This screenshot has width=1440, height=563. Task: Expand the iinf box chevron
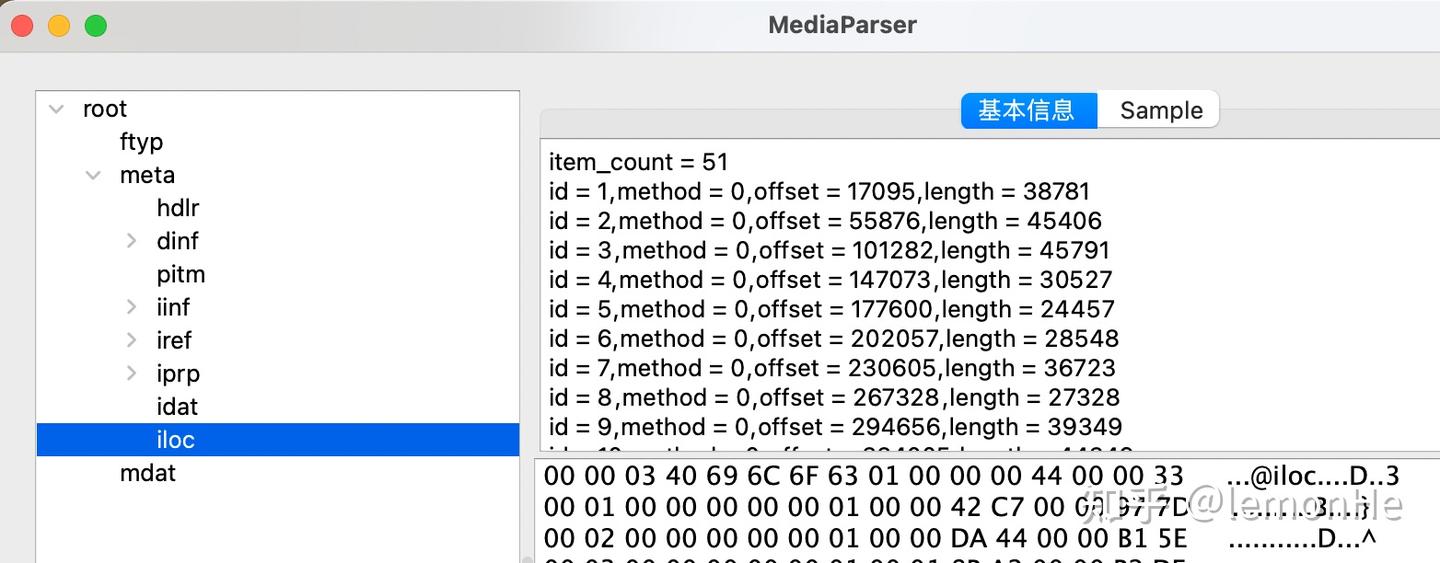coord(131,307)
